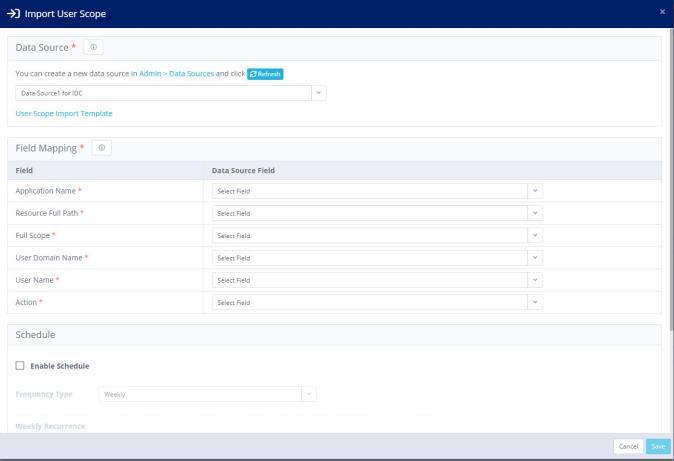This screenshot has height=461, width=674.
Task: Close the Import User Scope dialog
Action: coord(662,12)
